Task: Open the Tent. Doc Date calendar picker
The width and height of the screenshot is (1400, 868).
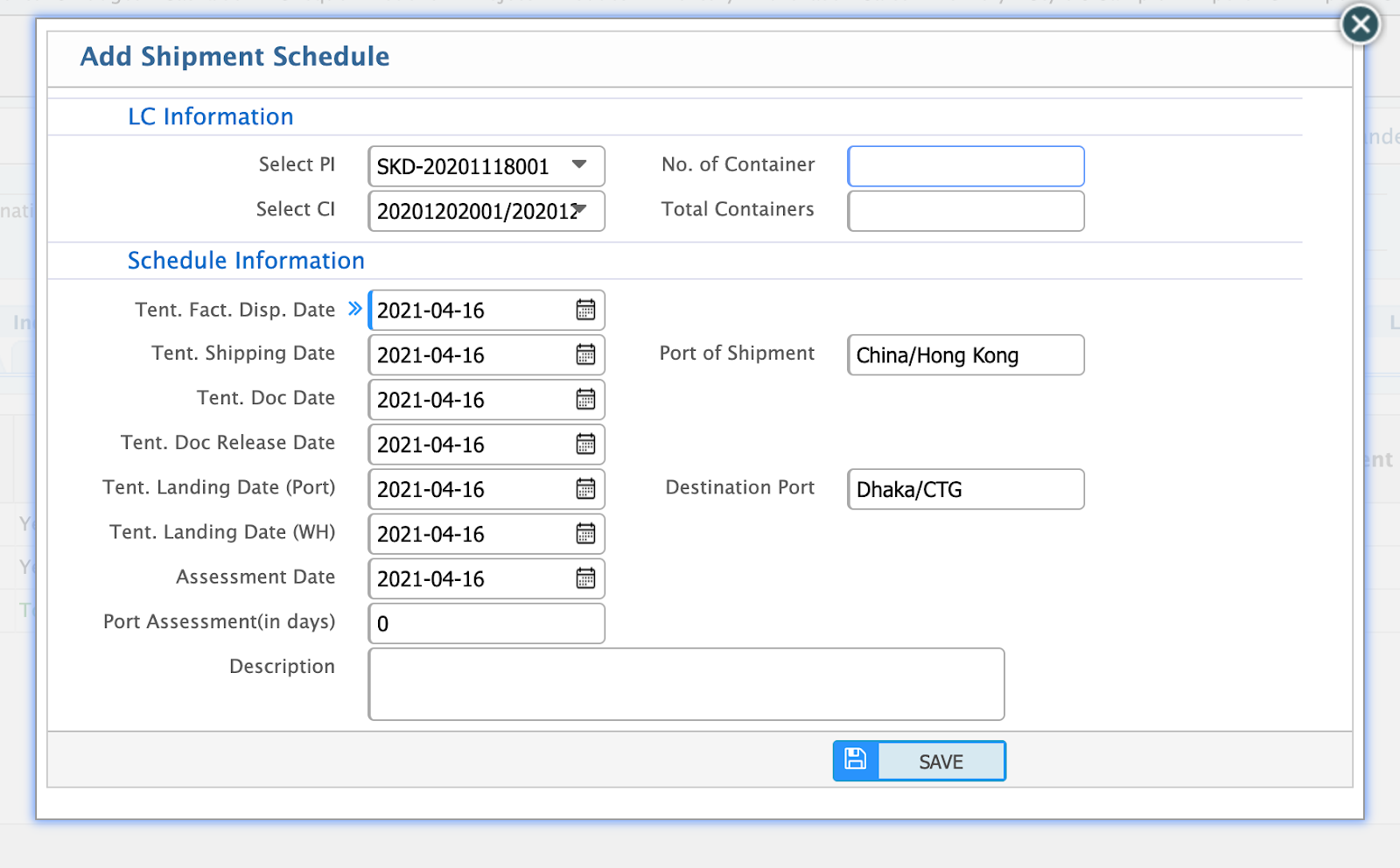Action: (x=585, y=400)
